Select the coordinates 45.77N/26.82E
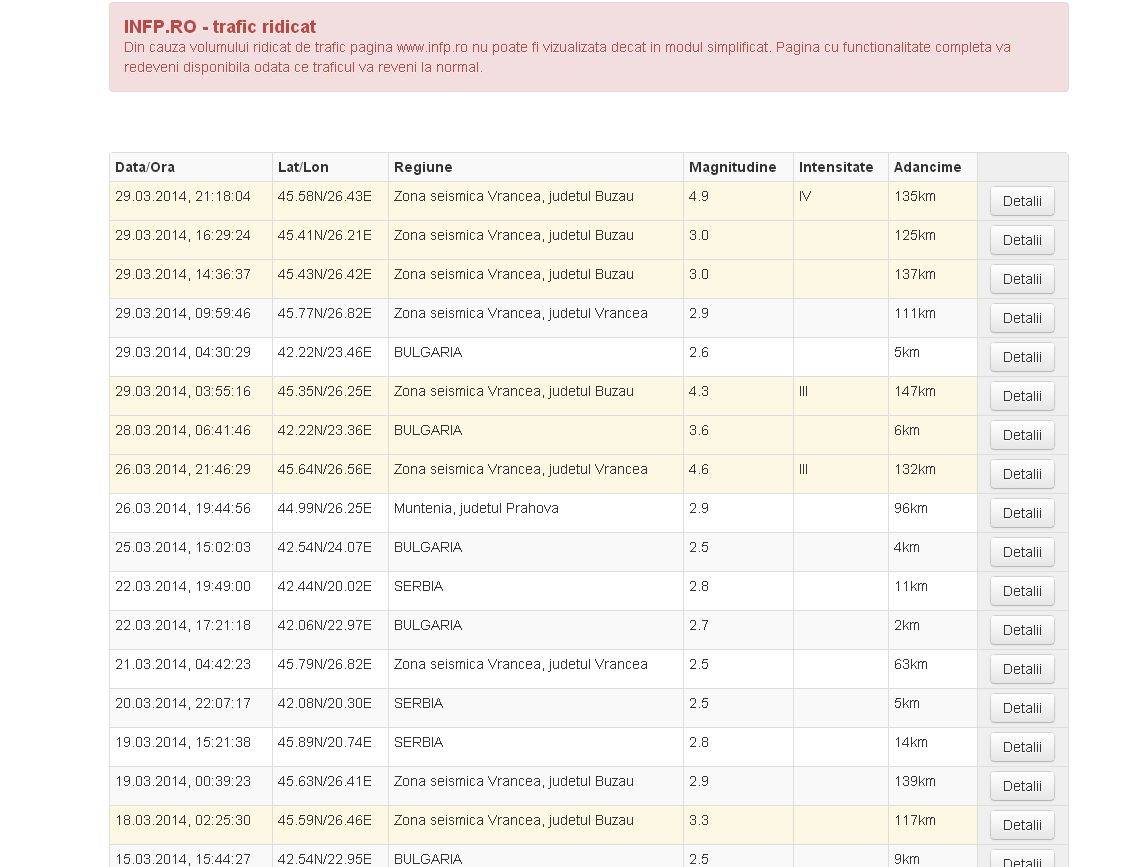1124x867 pixels. tap(325, 313)
